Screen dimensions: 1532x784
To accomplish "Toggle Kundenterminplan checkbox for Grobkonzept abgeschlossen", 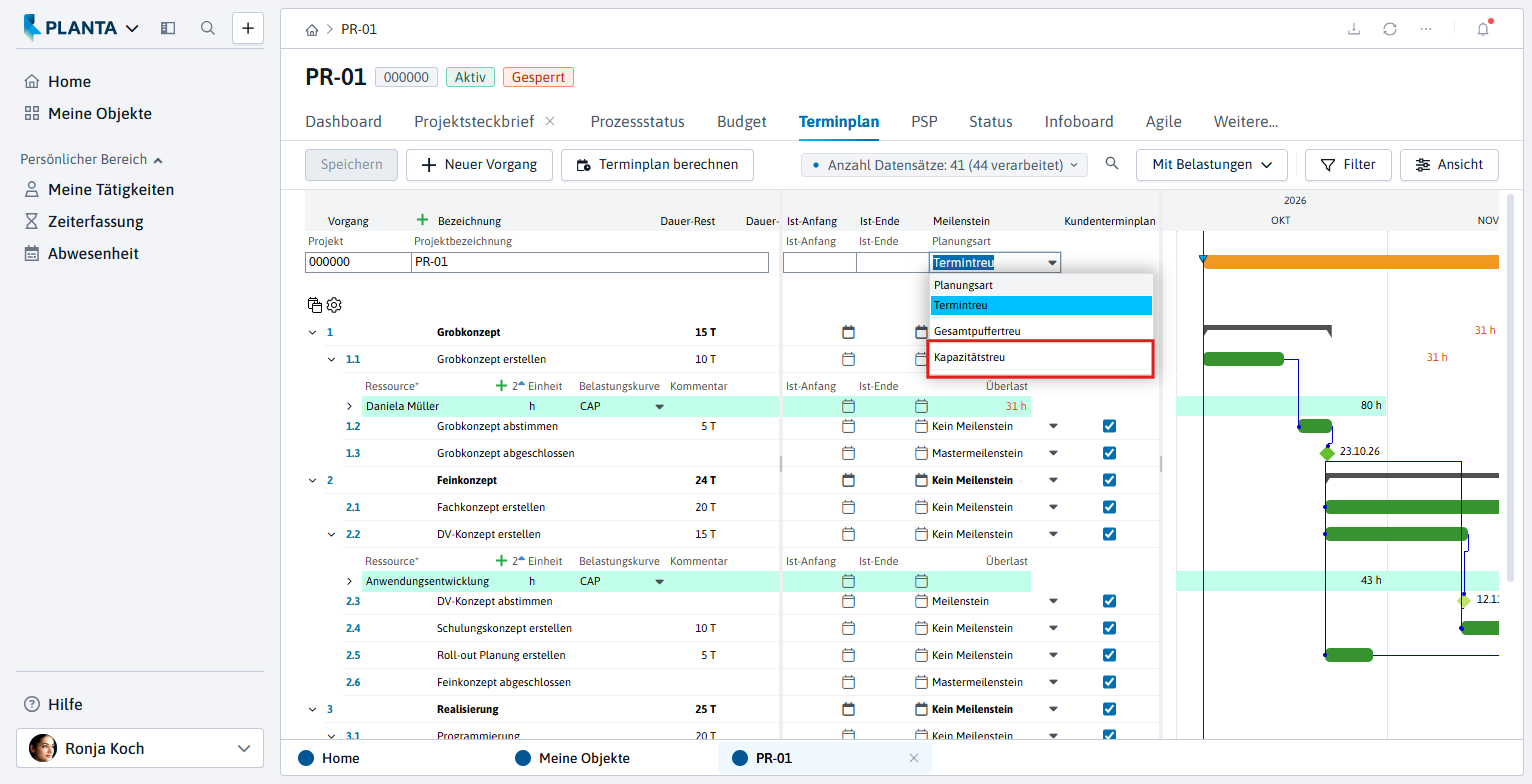I will pyautogui.click(x=1109, y=453).
